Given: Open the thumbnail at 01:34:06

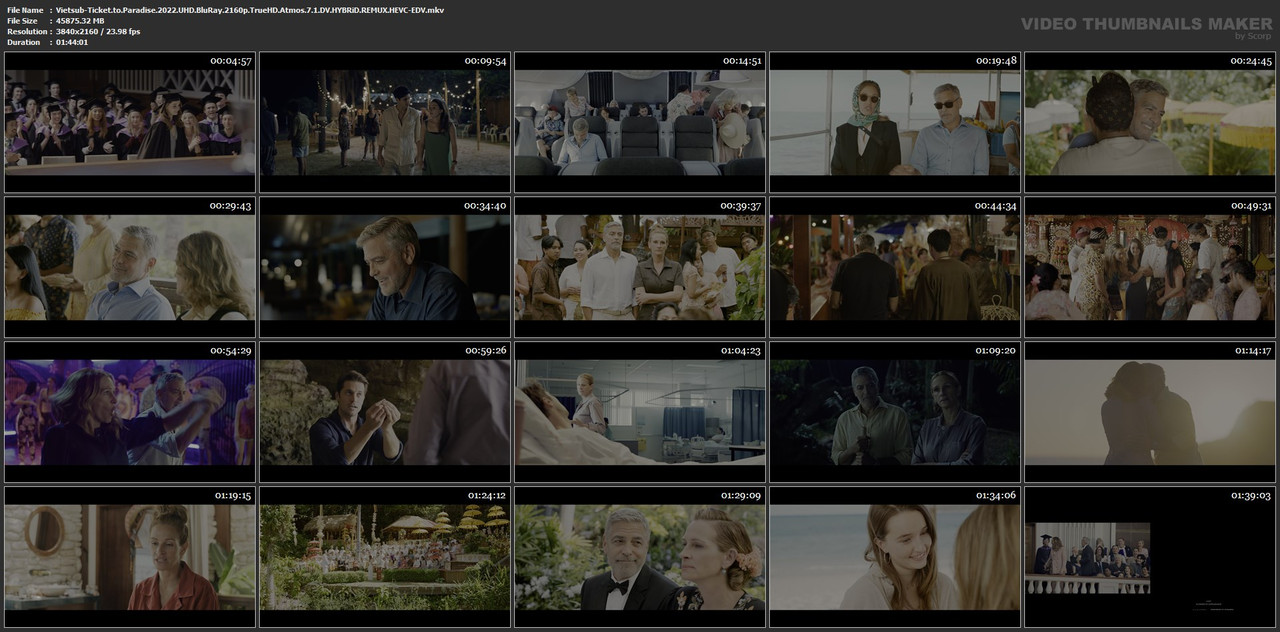Looking at the screenshot, I should coord(895,557).
